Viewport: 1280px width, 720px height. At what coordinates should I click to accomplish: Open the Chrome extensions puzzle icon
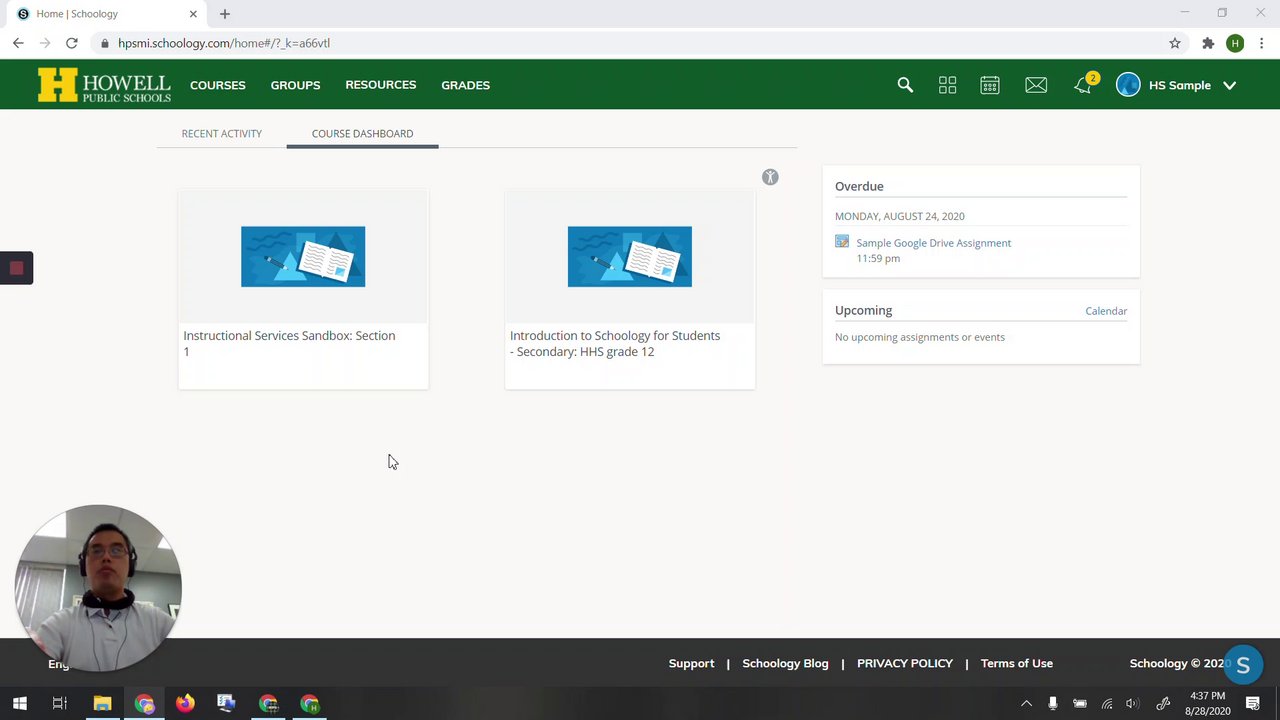click(x=1208, y=43)
